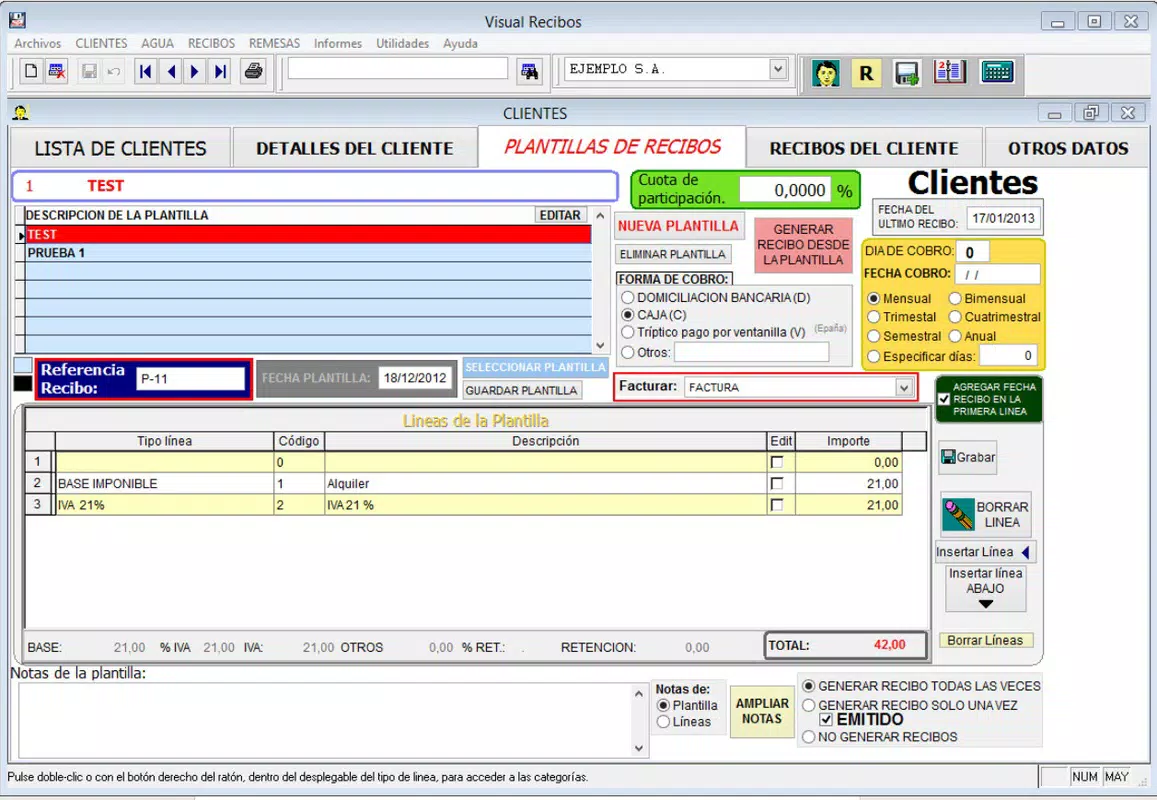
Task: Select the Trimestral frequency option
Action: (874, 317)
